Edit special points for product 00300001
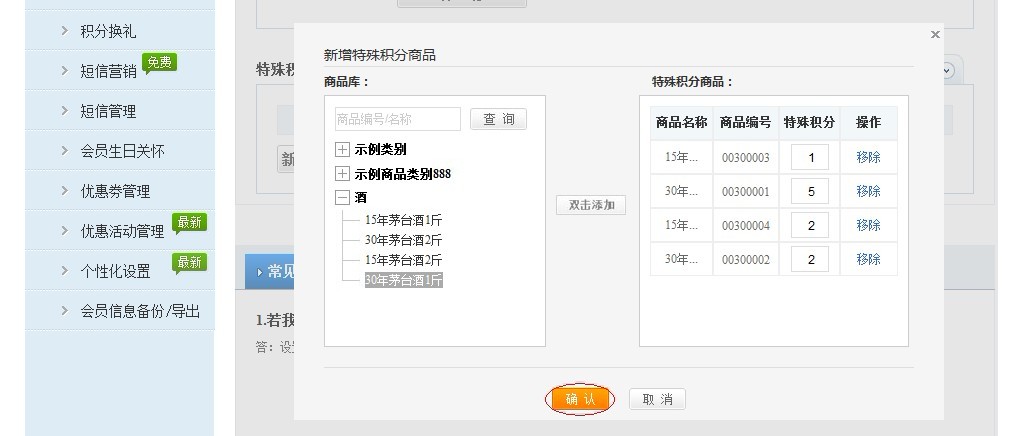Screen dimensions: 1021x436 810,192
